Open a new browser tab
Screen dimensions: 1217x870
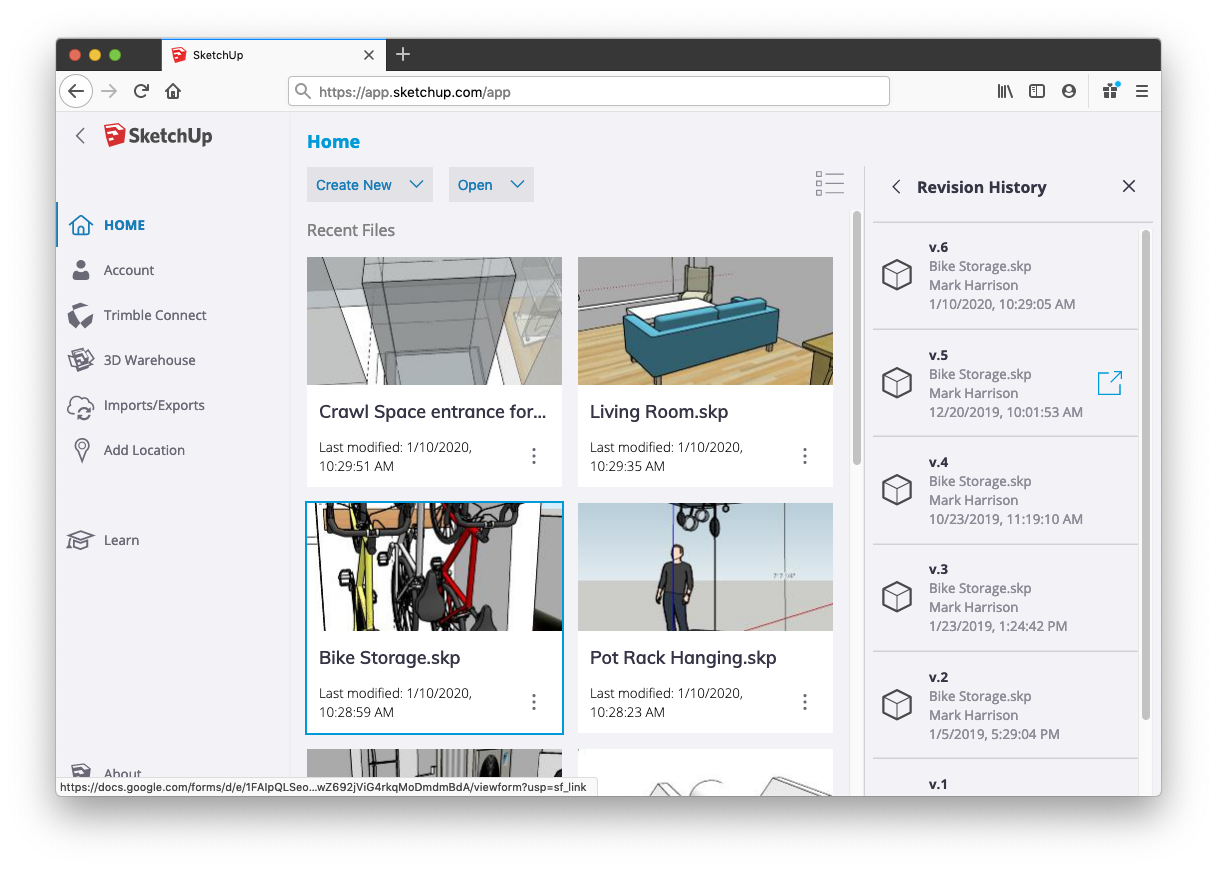pyautogui.click(x=402, y=54)
